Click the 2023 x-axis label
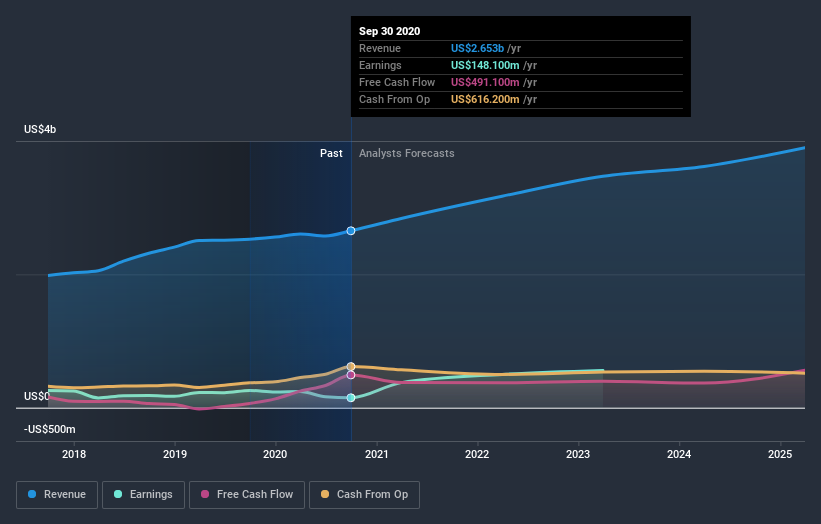 (578, 454)
